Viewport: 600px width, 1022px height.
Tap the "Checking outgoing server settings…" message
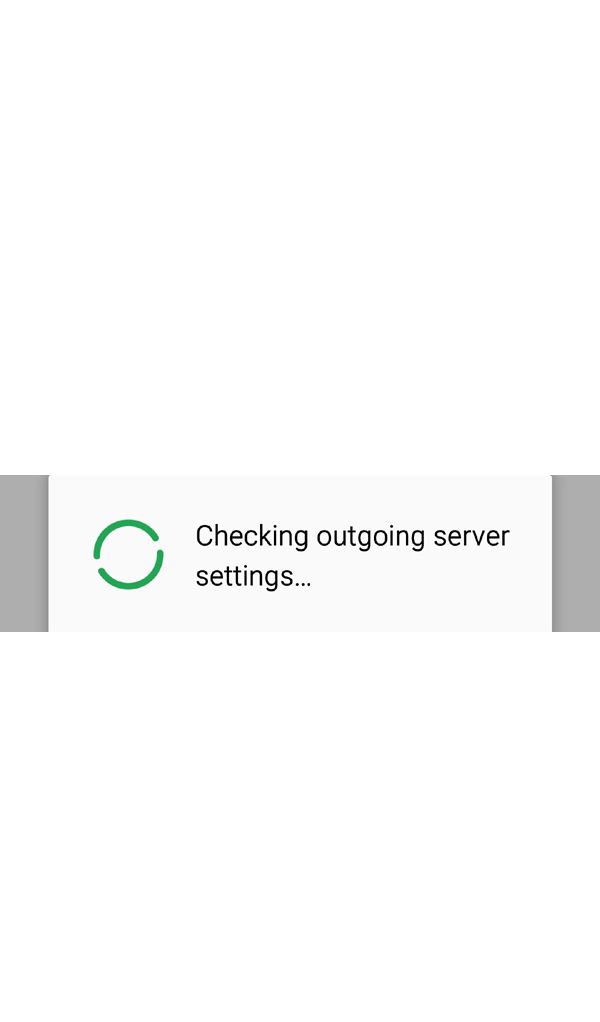pyautogui.click(x=352, y=555)
